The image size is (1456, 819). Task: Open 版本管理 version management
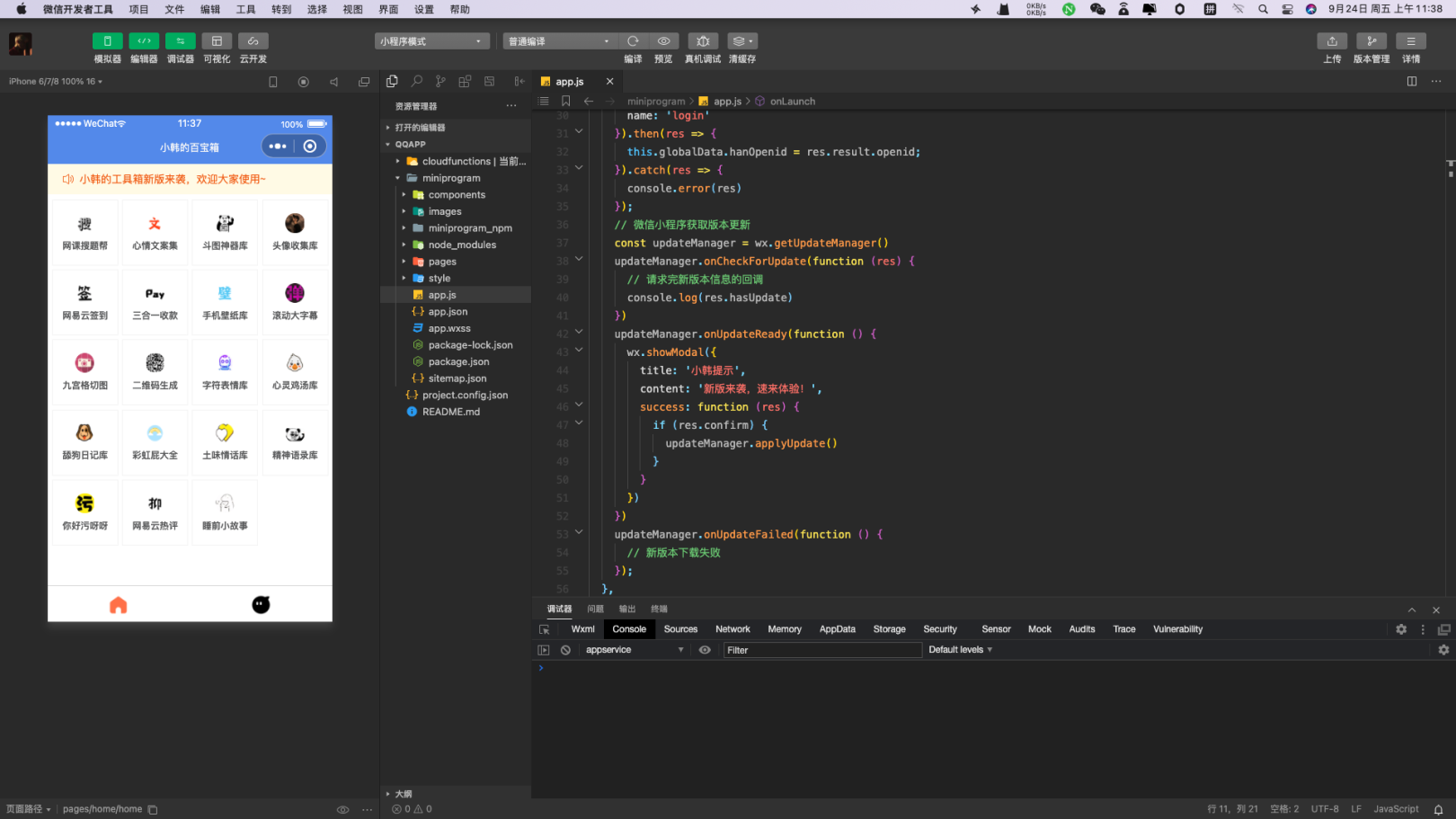click(x=1372, y=41)
